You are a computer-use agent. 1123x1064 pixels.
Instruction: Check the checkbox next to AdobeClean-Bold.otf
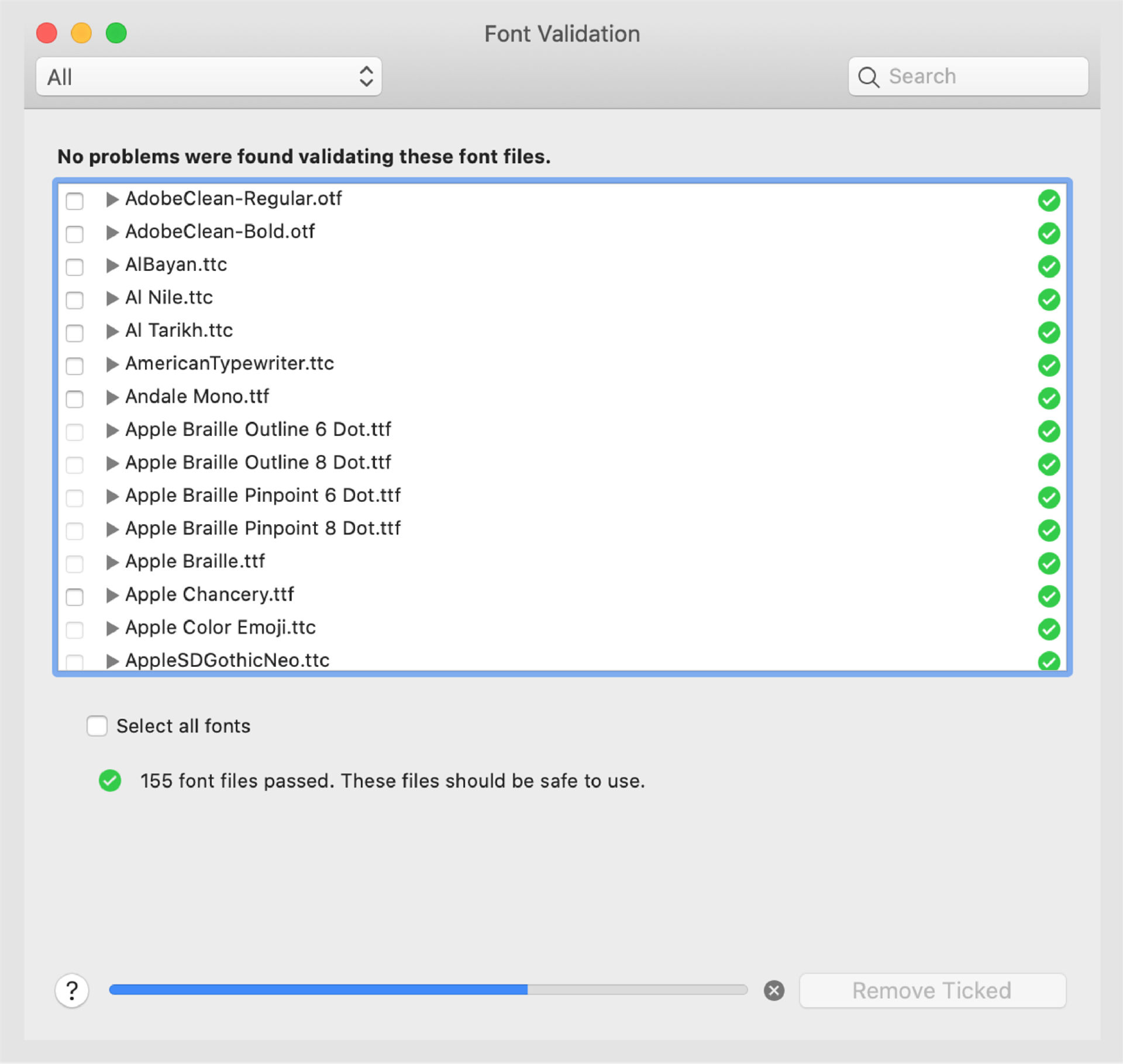coord(77,233)
